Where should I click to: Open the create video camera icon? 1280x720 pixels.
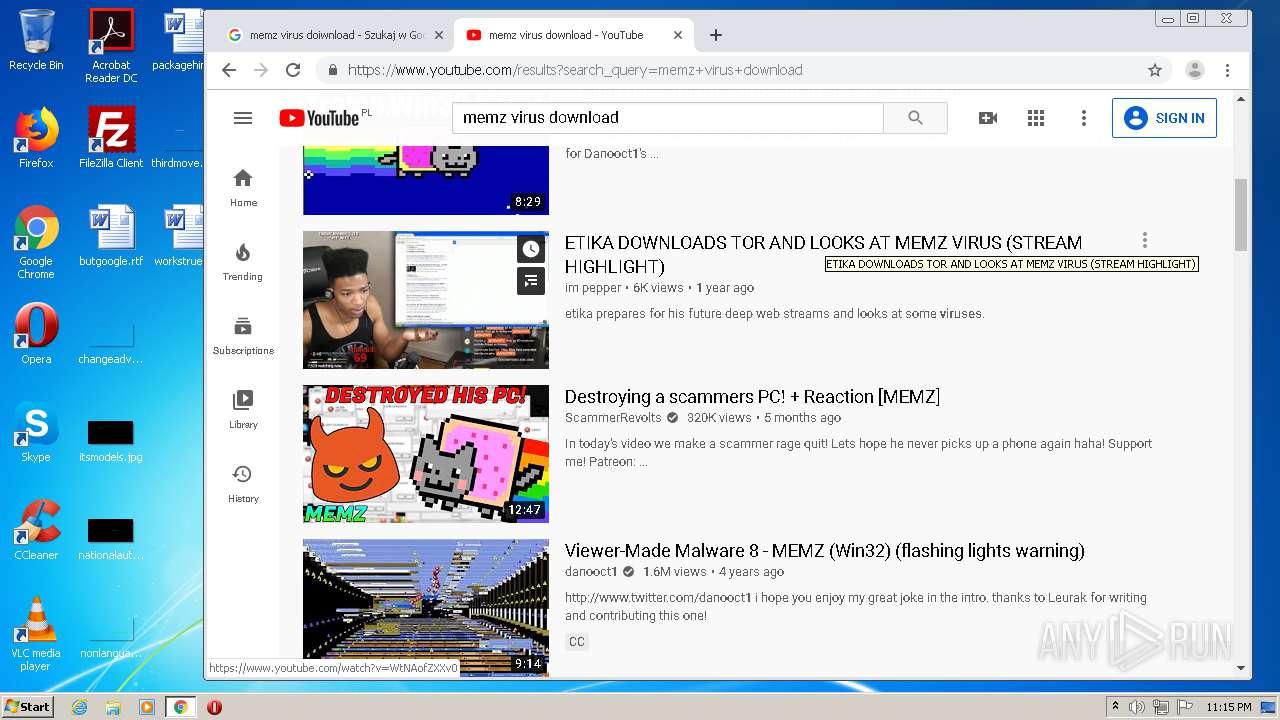[988, 118]
